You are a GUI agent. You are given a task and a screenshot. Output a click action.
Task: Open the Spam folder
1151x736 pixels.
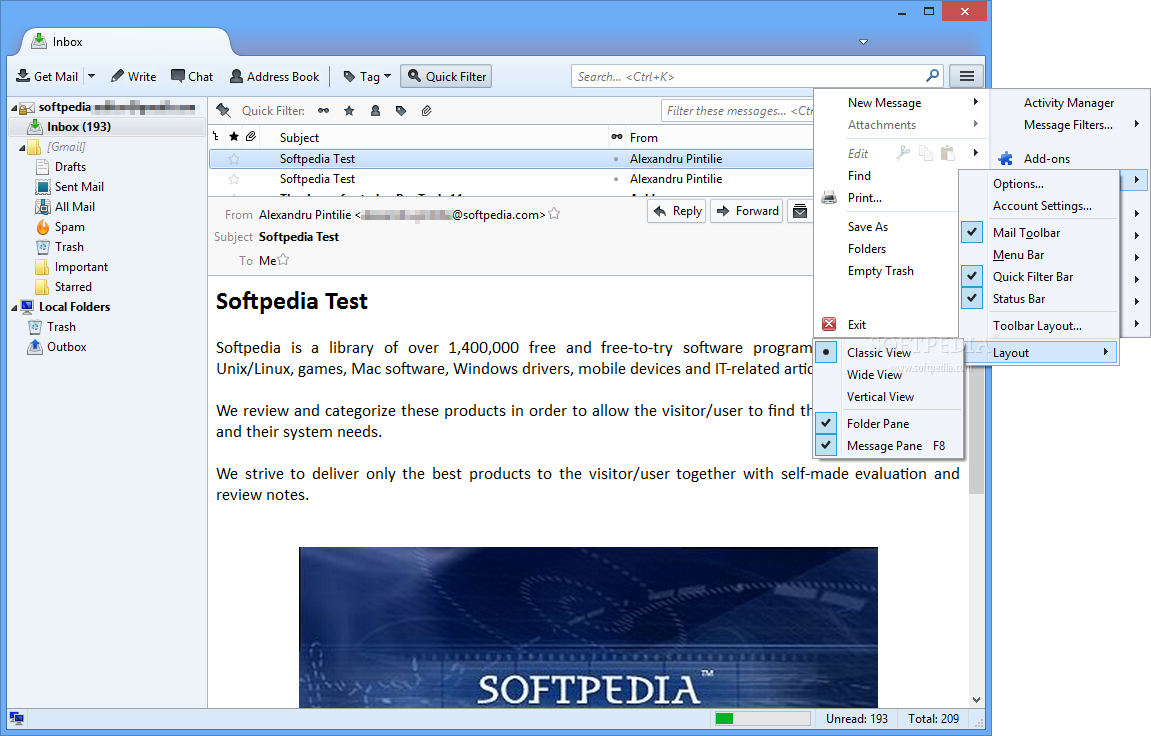click(70, 227)
